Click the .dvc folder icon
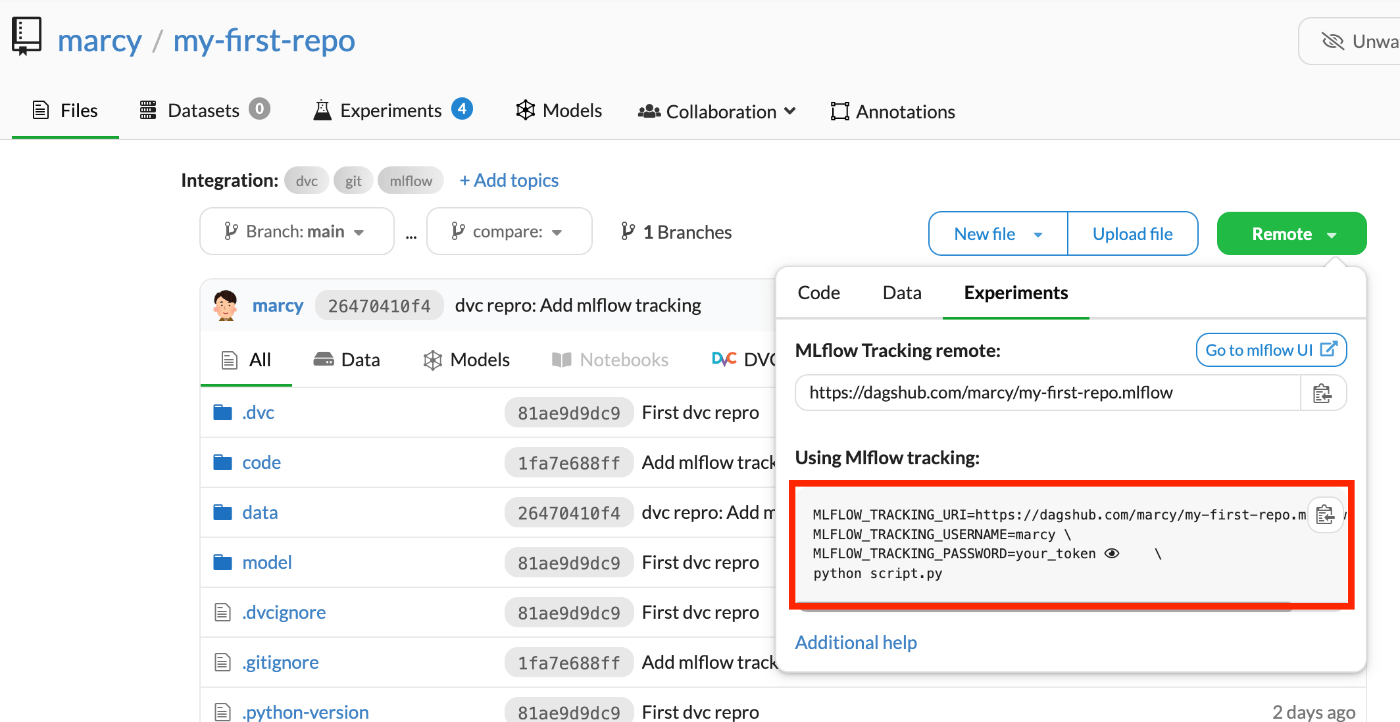The height and width of the screenshot is (722, 1400). click(x=223, y=412)
